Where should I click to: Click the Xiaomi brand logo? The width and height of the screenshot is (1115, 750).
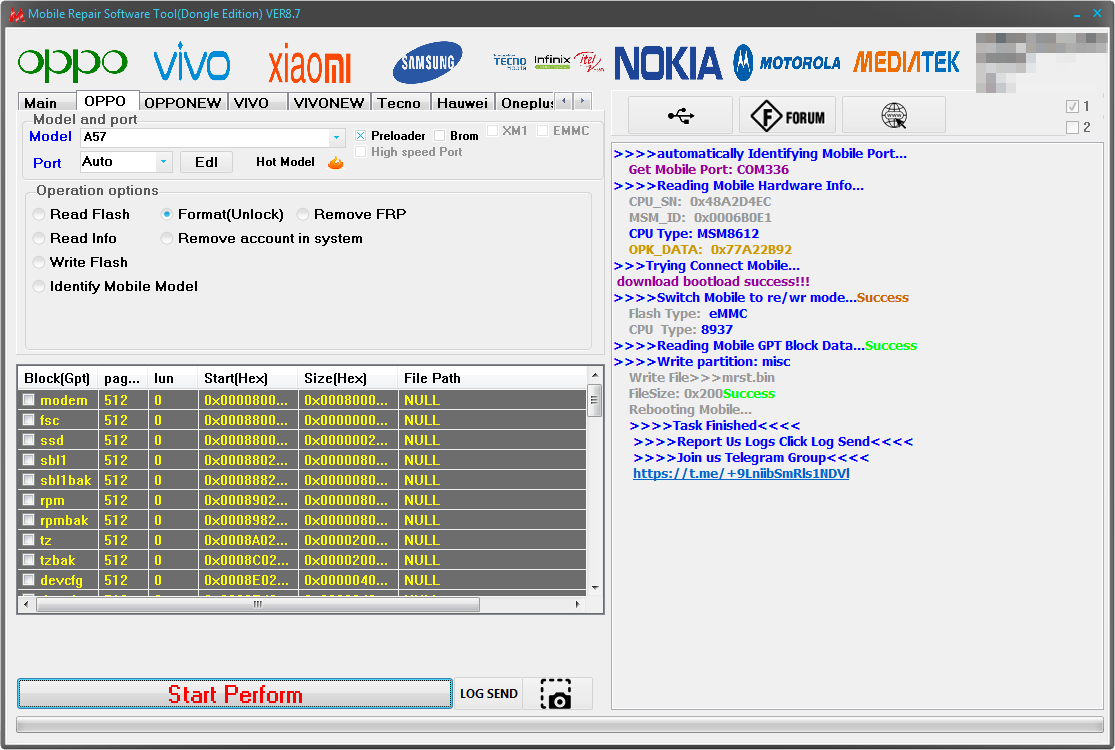point(309,65)
